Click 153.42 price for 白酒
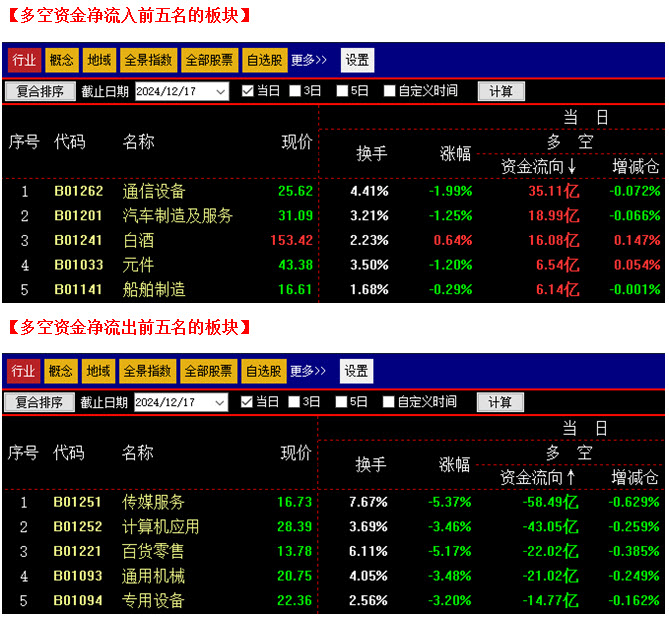The width and height of the screenshot is (669, 621). coord(291,240)
